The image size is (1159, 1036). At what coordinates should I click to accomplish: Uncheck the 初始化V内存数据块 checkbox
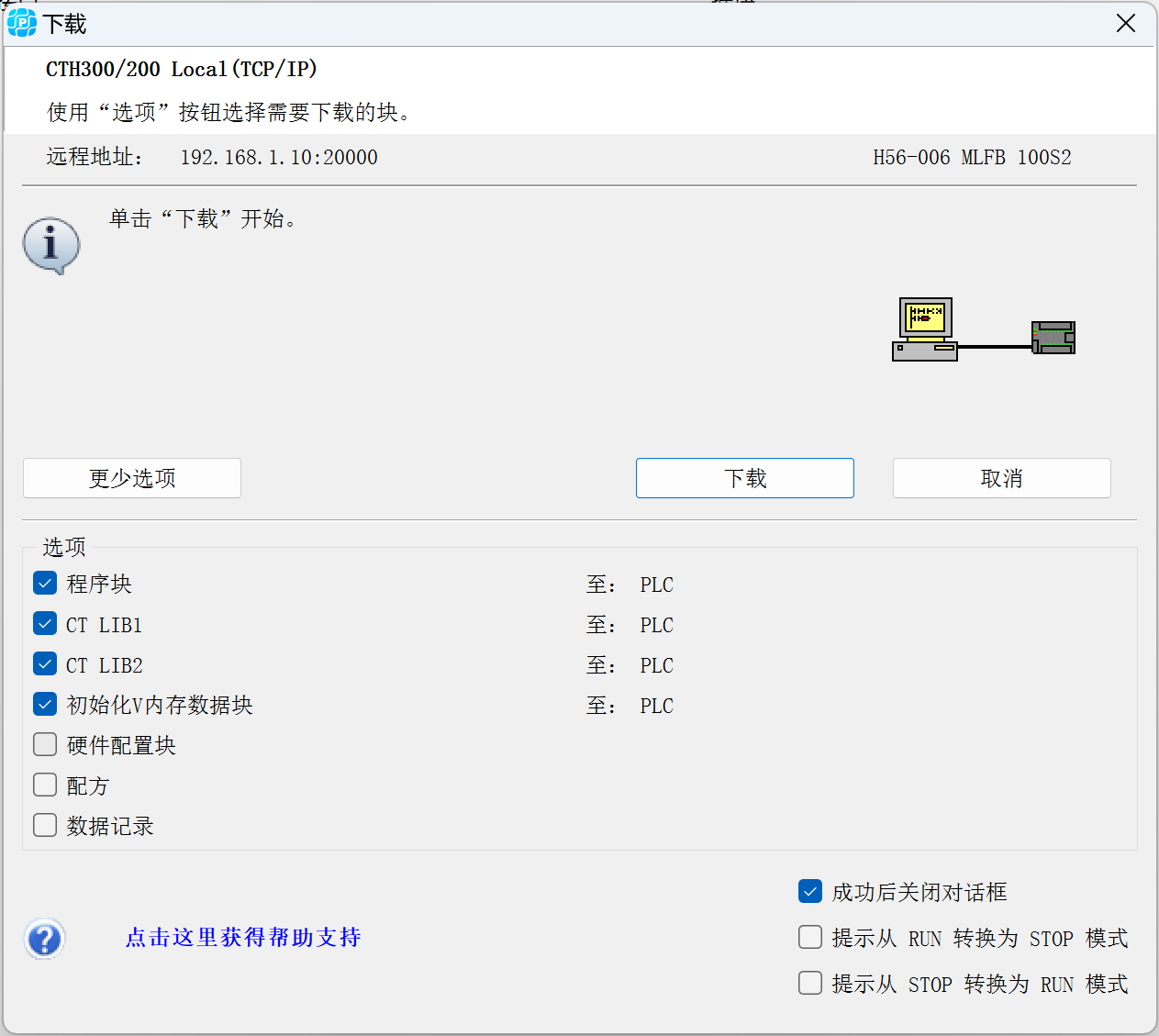[45, 704]
